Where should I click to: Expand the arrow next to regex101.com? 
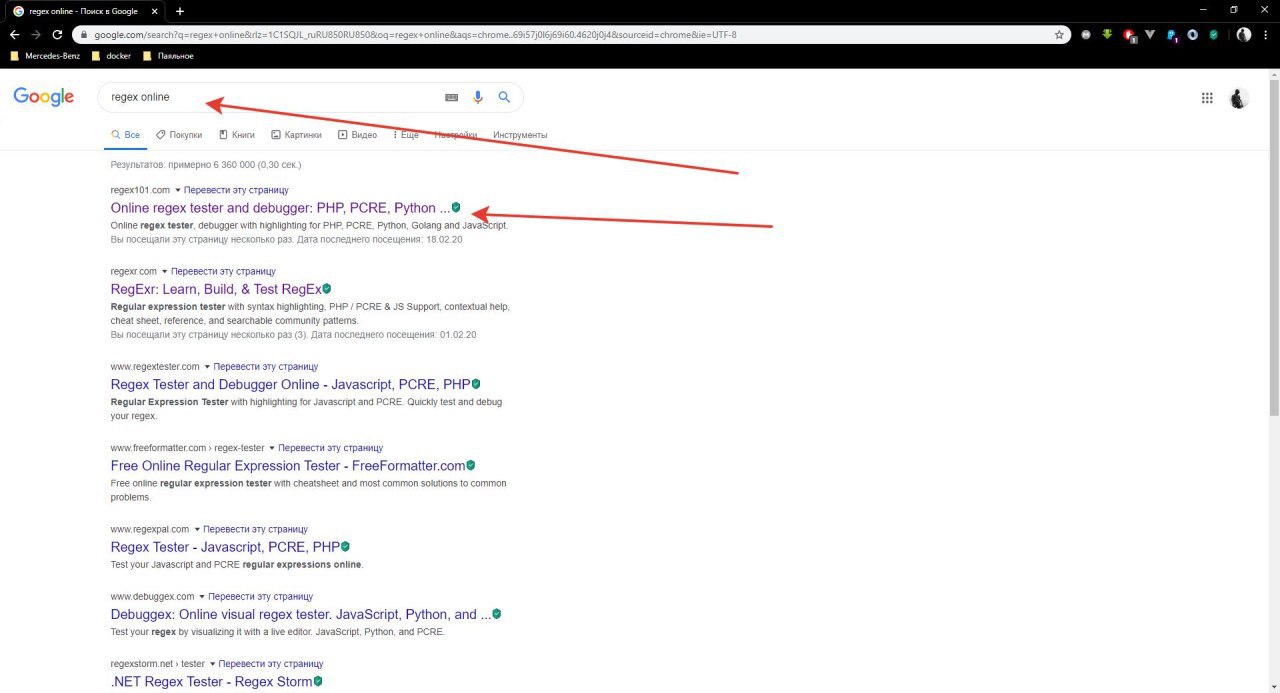pyautogui.click(x=178, y=190)
